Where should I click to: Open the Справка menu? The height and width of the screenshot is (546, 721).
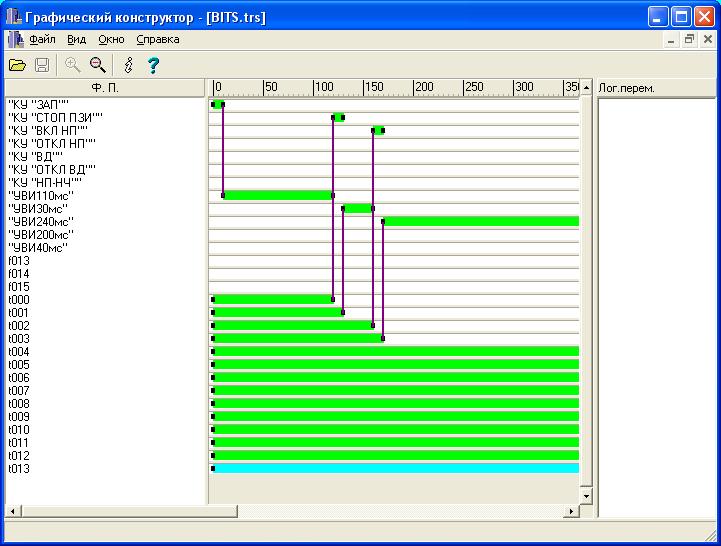pyautogui.click(x=158, y=40)
